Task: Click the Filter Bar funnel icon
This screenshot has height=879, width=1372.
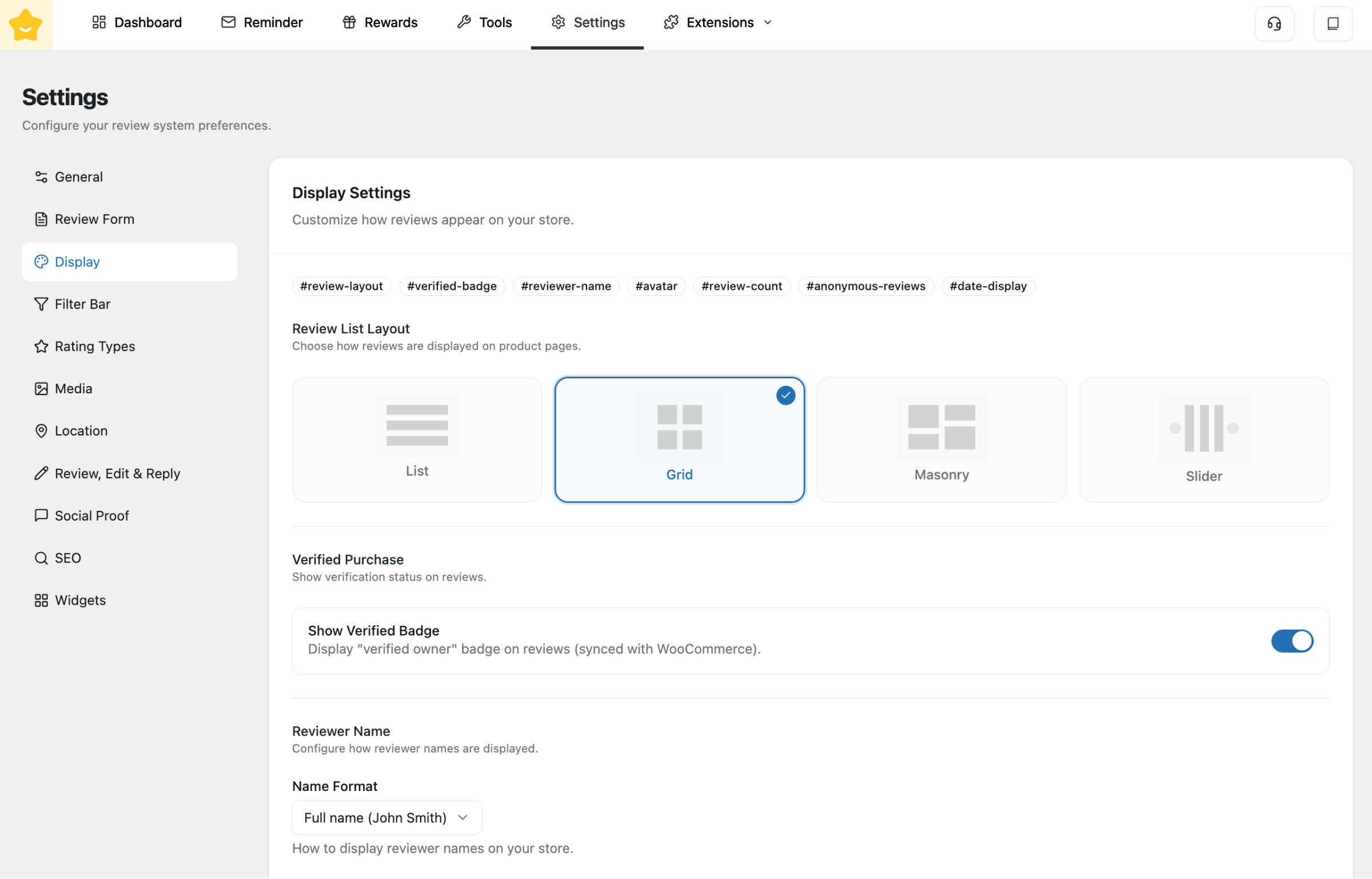Action: click(x=41, y=304)
